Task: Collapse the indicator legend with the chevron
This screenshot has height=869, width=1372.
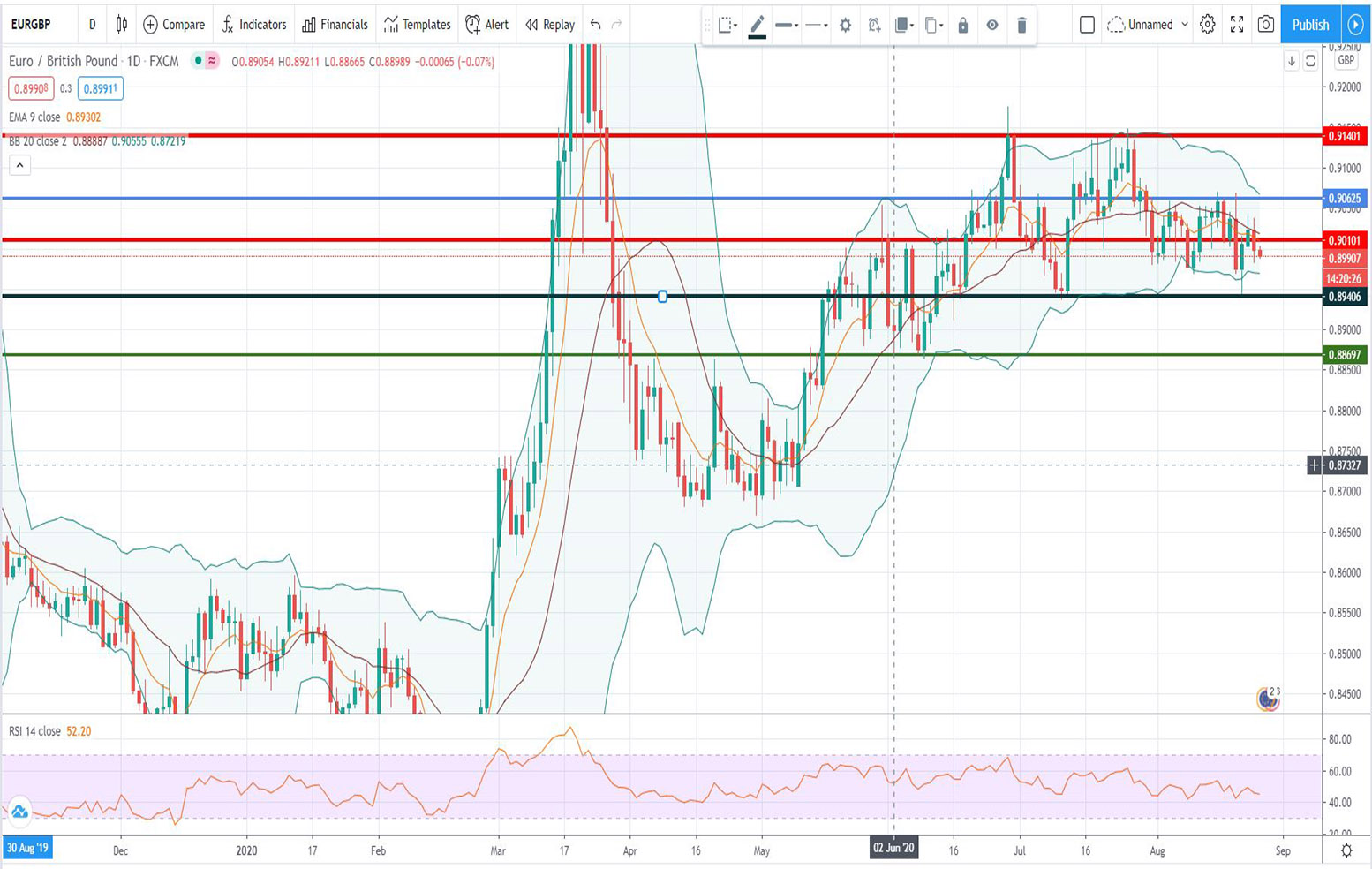Action: 18,164
